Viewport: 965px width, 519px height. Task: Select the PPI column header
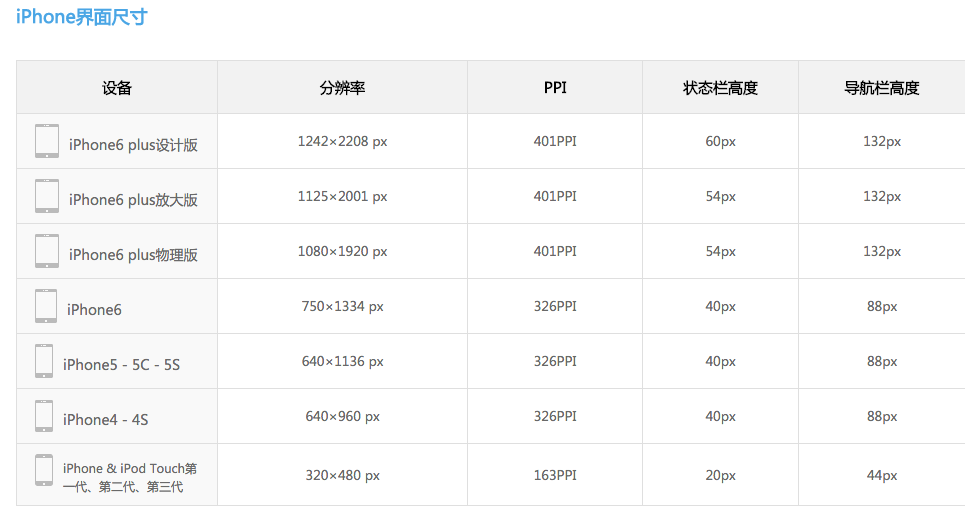555,87
